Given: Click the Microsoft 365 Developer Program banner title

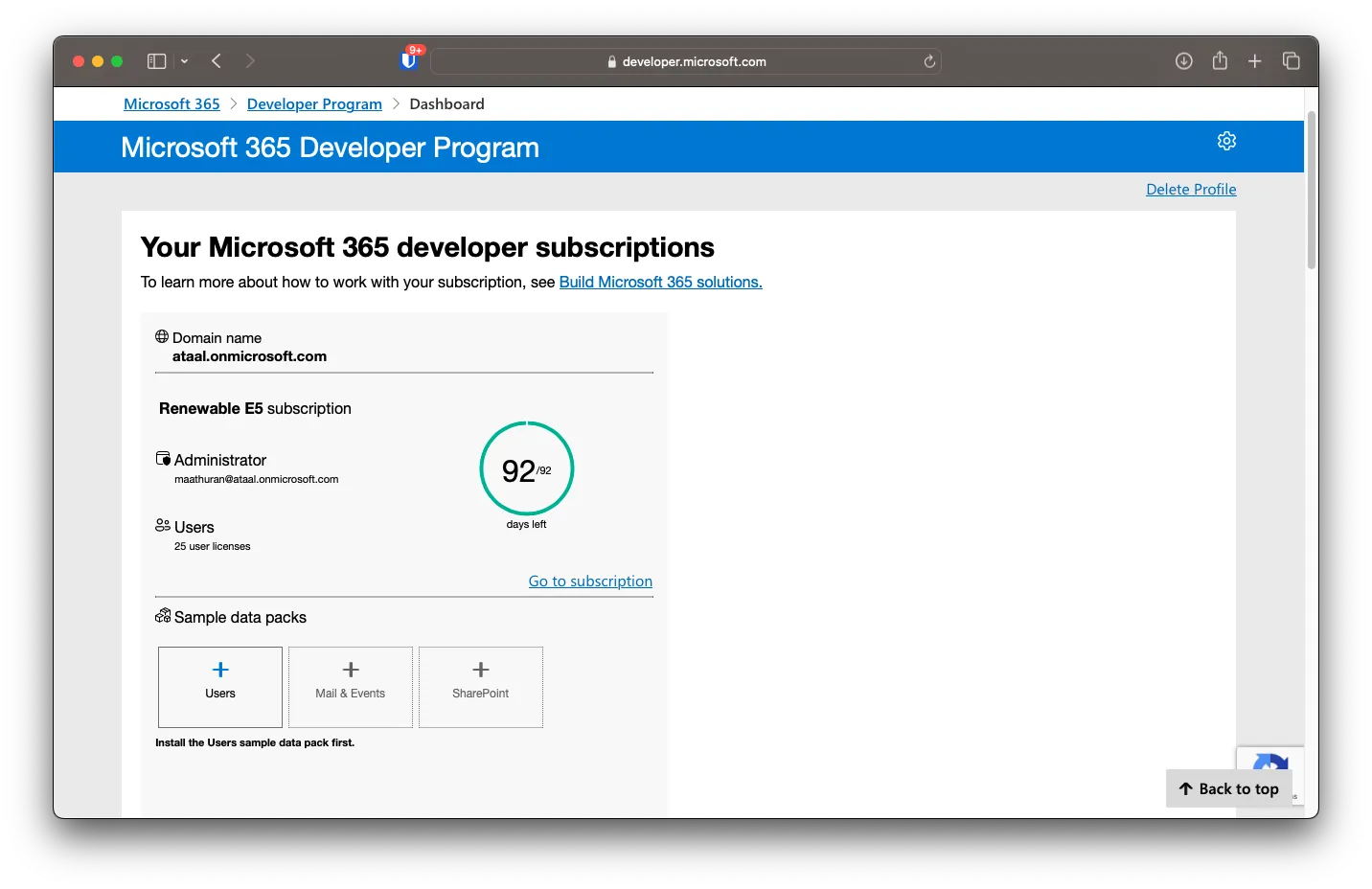Looking at the screenshot, I should point(330,148).
